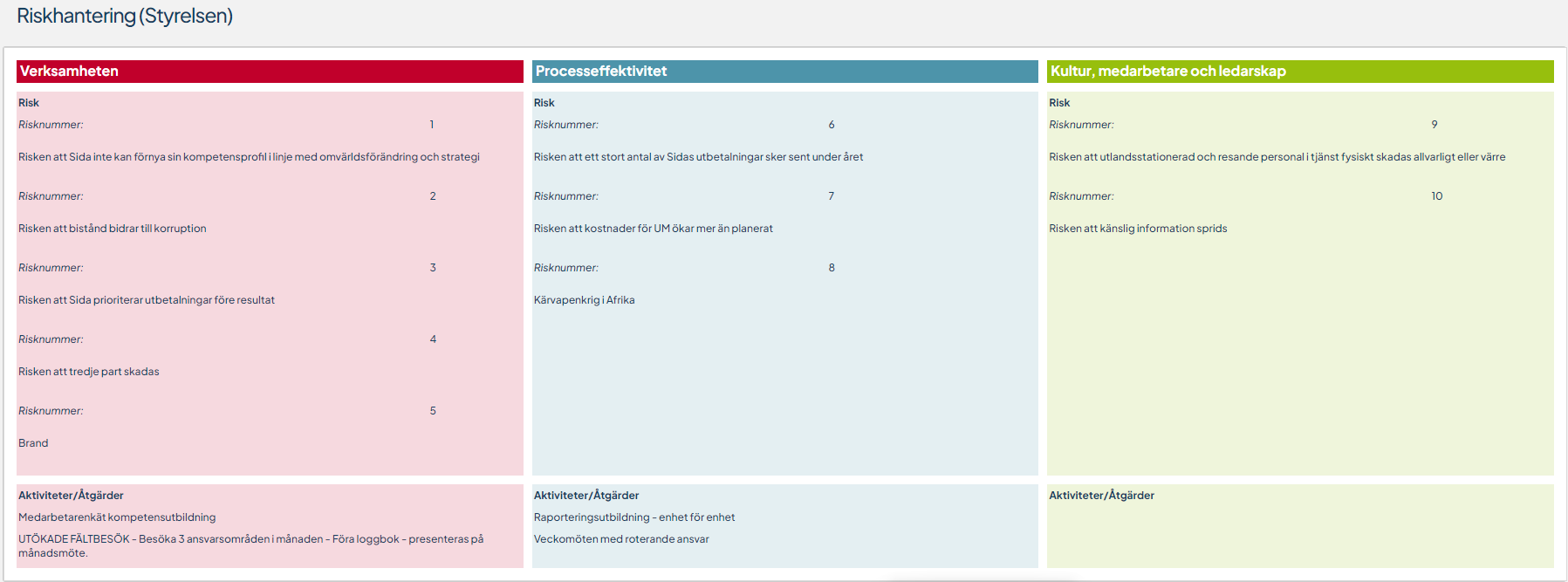Click Aktiviteter/Åtgärder heading in Verksamheten
Viewport: 1568px width, 582px height.
[x=71, y=496]
